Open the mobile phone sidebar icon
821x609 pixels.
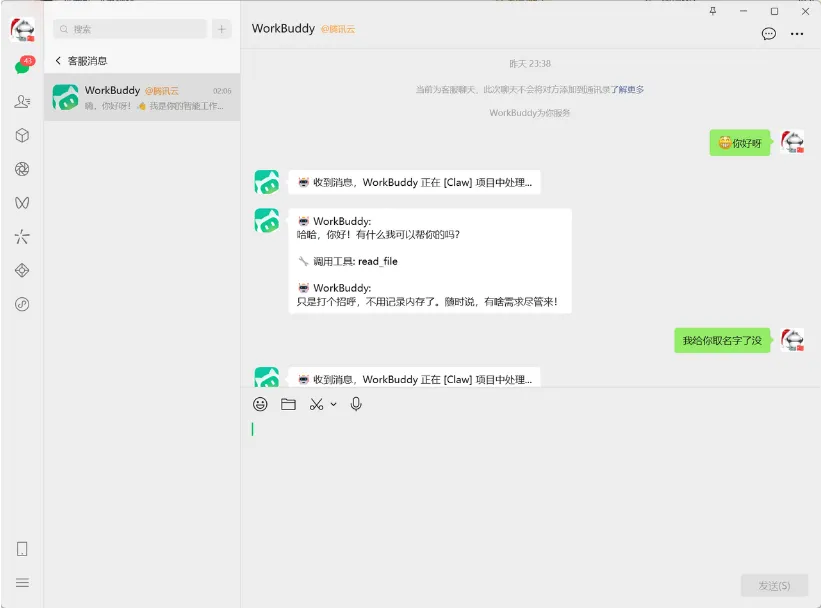22,549
